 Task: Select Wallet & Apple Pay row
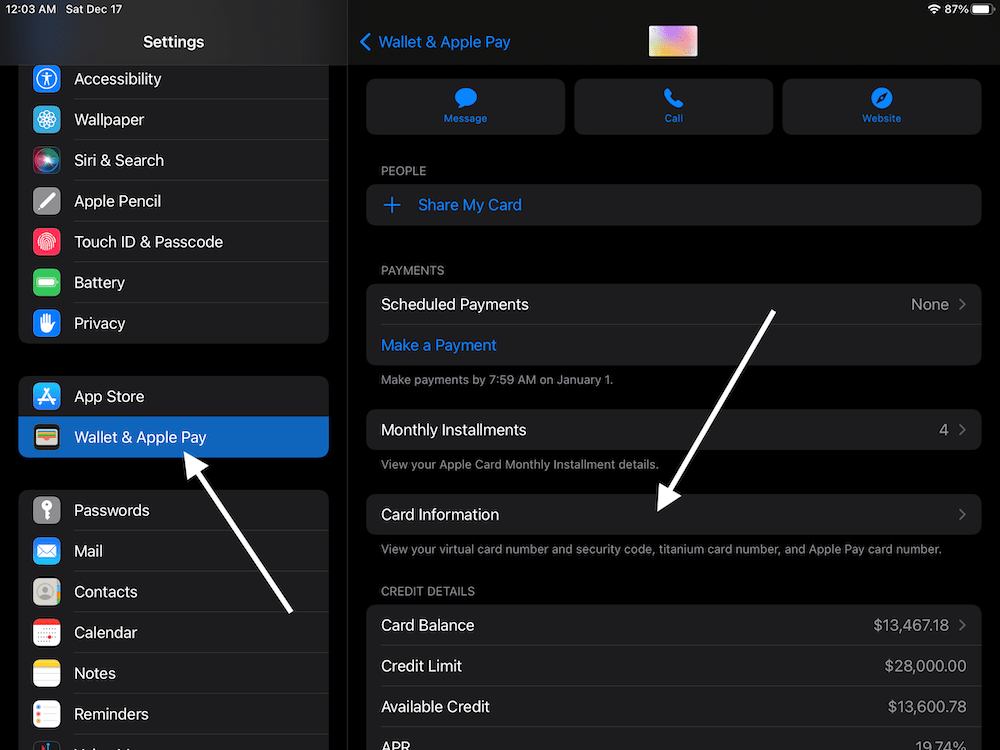[173, 438]
